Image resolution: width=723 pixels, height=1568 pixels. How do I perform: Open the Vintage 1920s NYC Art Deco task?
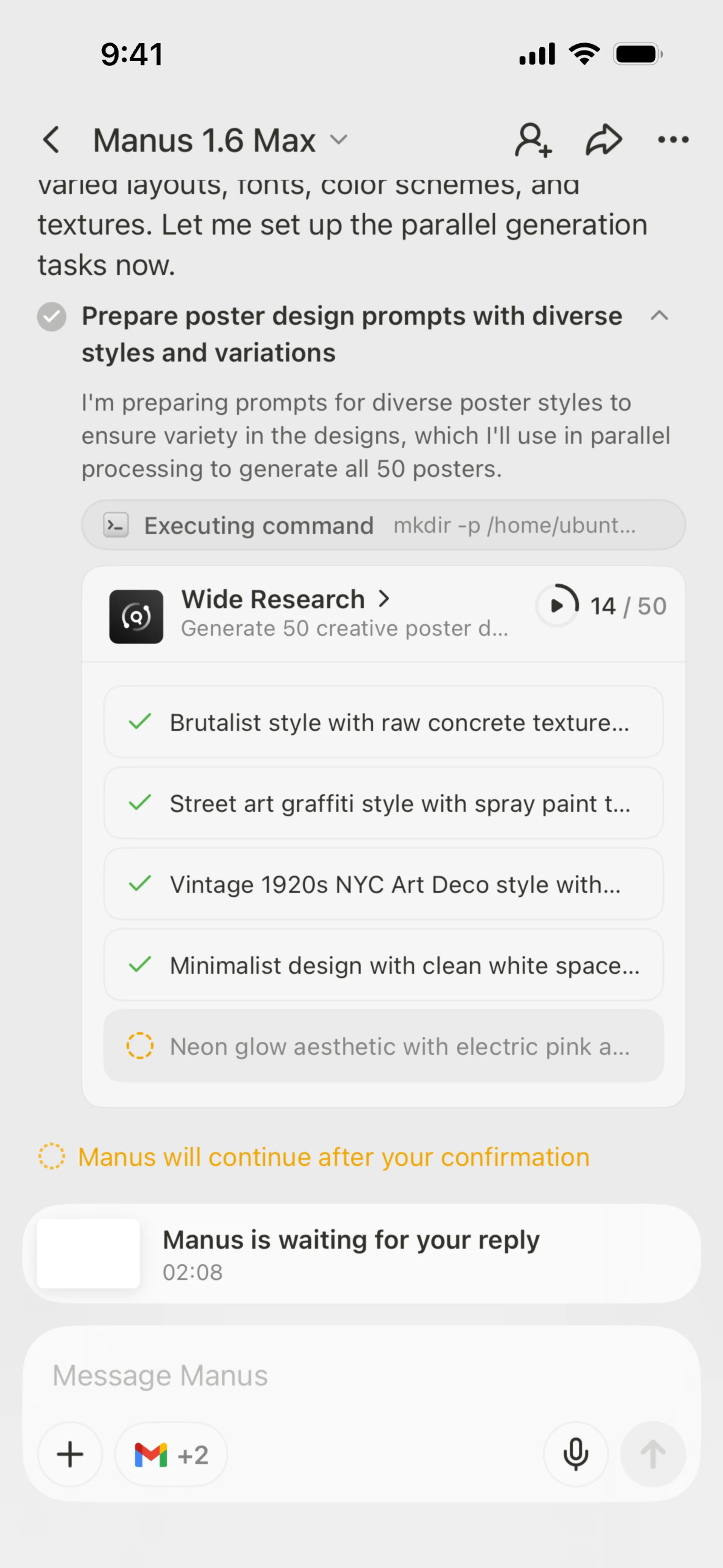(x=383, y=885)
